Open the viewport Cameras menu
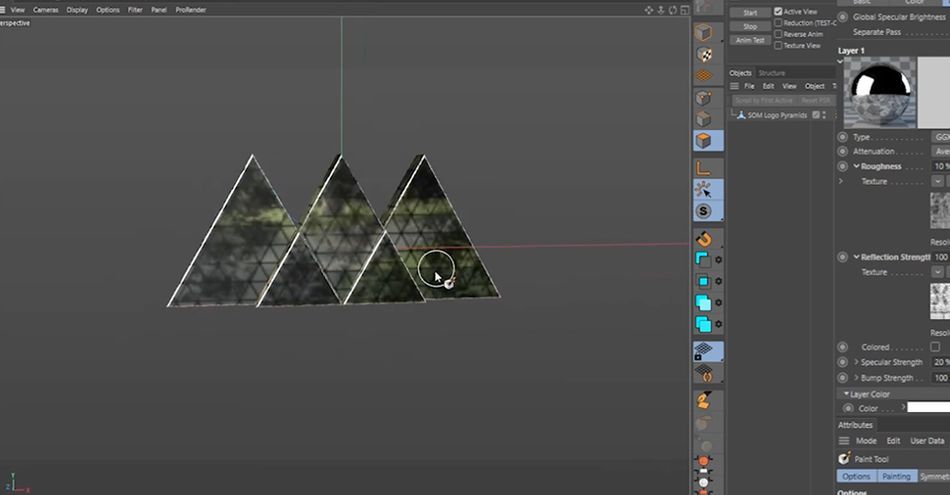Image resolution: width=950 pixels, height=495 pixels. [45, 10]
